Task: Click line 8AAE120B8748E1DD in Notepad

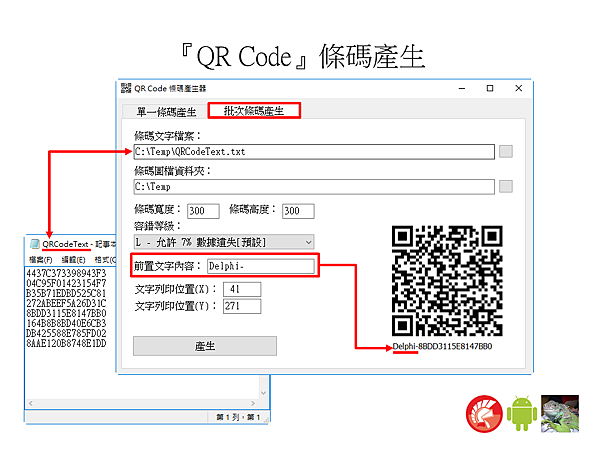Action: tap(66, 343)
